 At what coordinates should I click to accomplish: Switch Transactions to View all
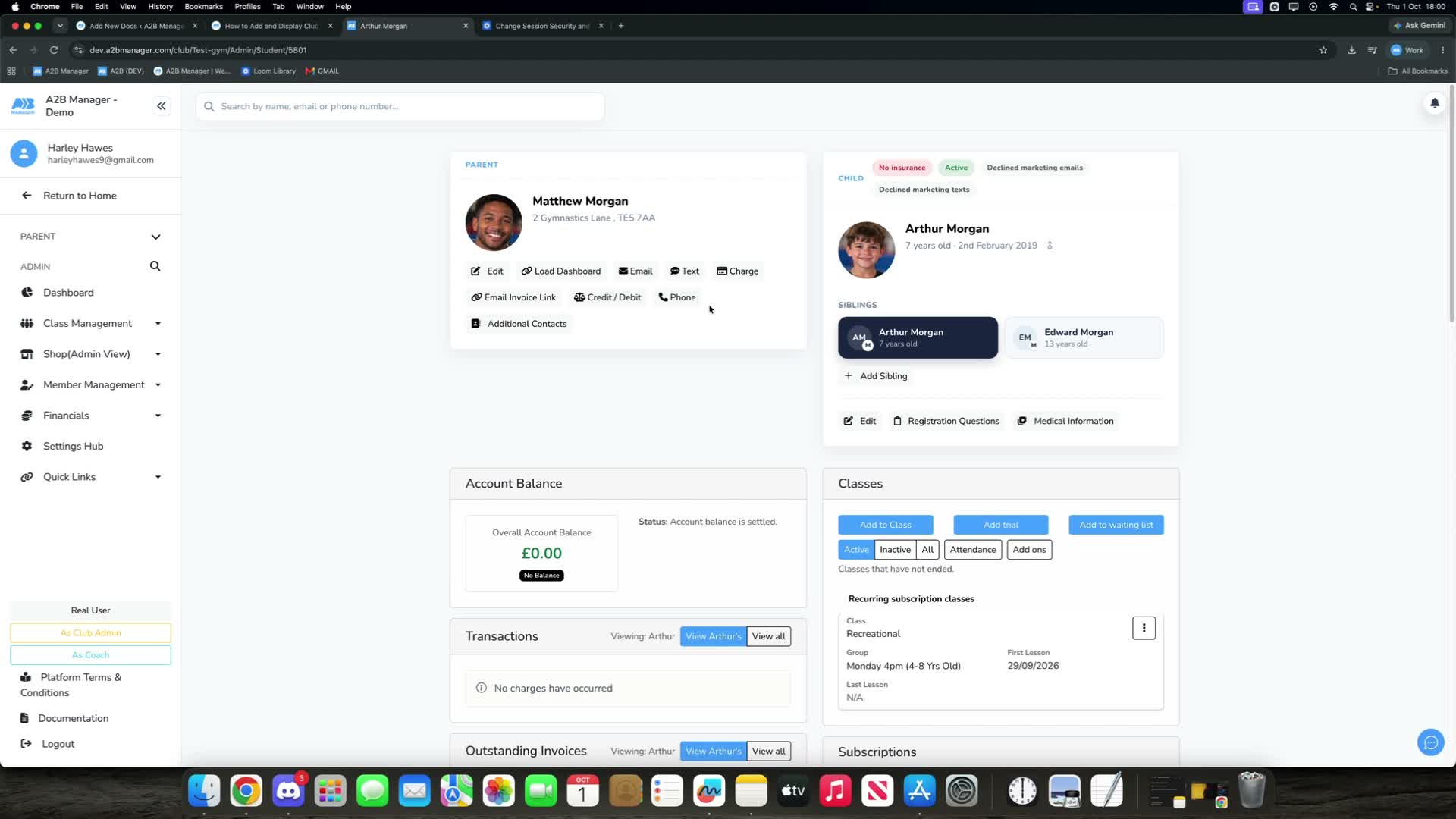768,636
